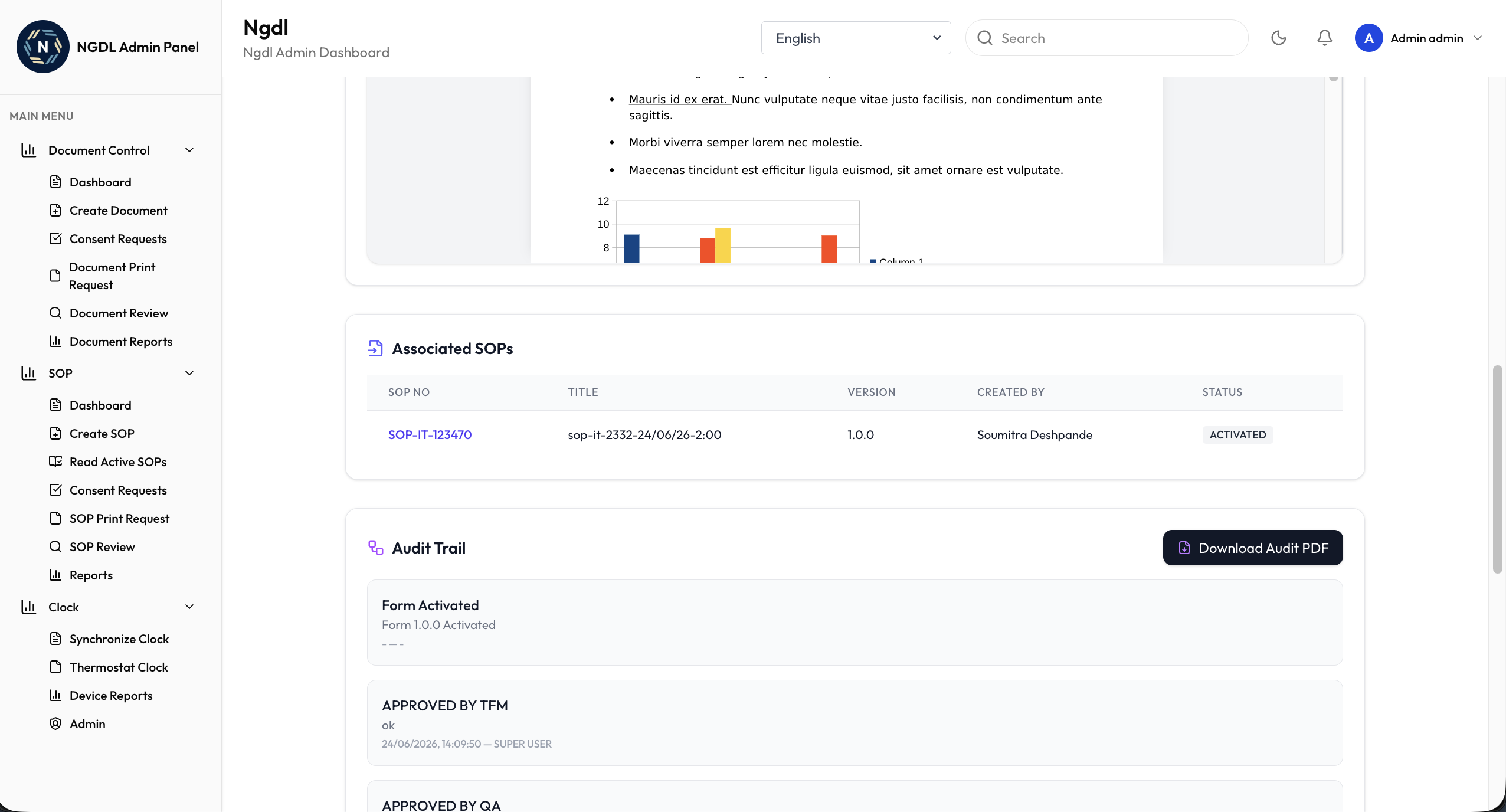The width and height of the screenshot is (1506, 812).
Task: Click the Associated SOPs heading icon
Action: coord(375,348)
